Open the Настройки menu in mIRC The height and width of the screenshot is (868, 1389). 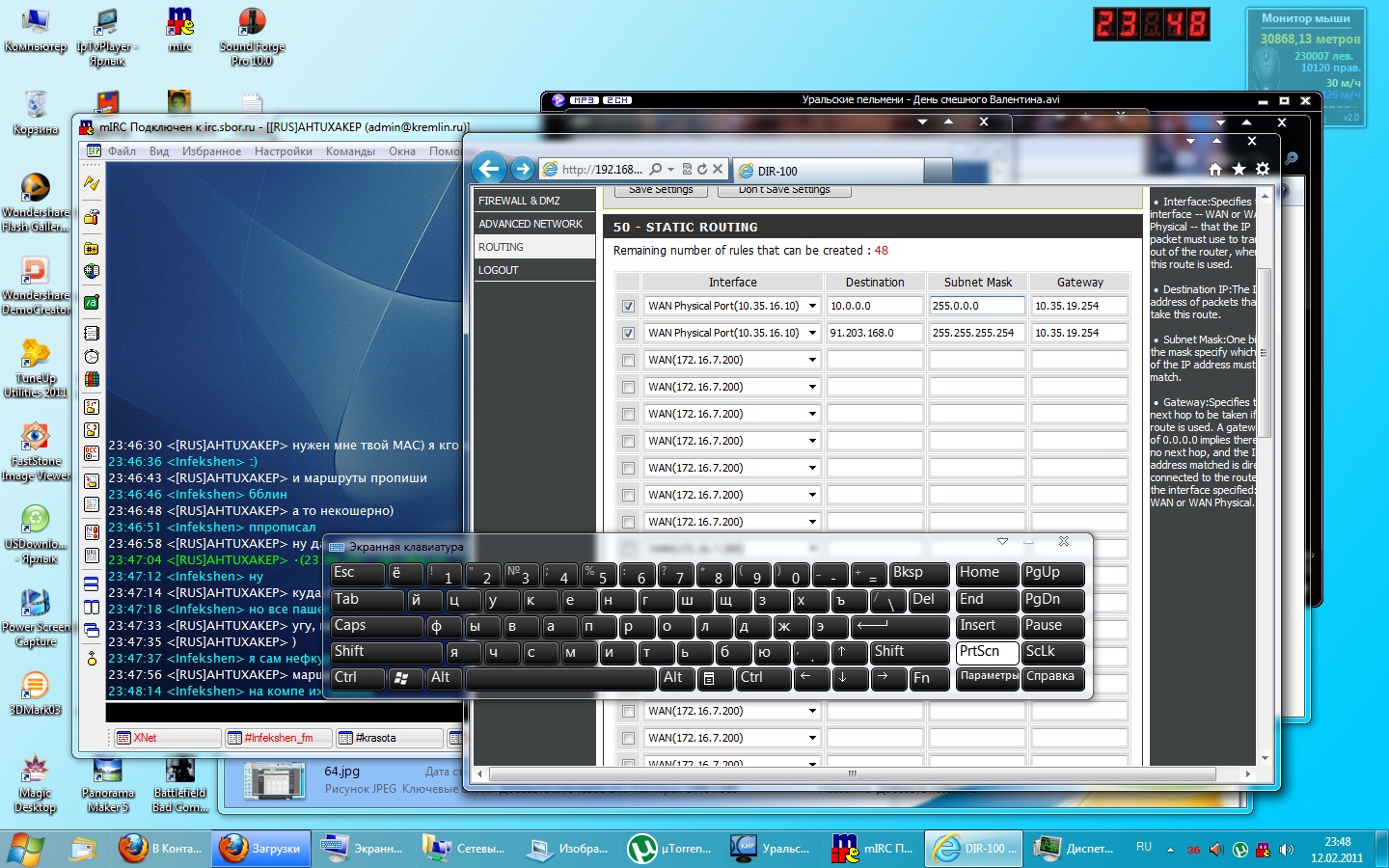(284, 151)
